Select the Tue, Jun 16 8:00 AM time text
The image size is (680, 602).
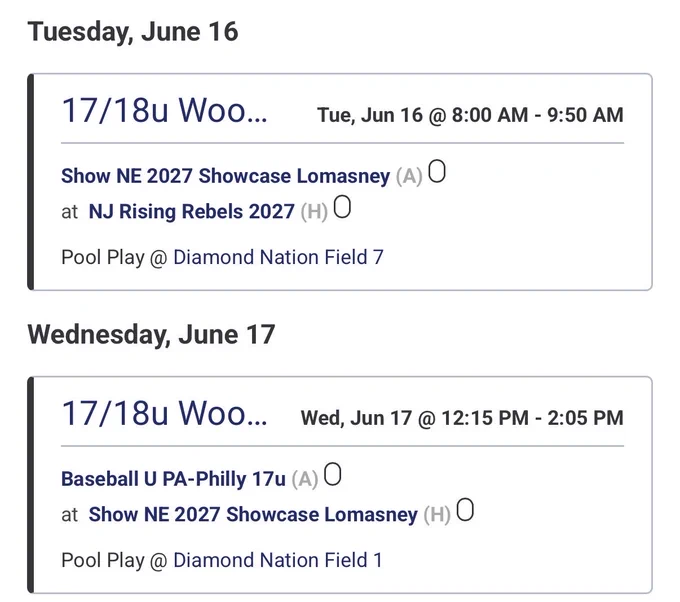point(471,115)
